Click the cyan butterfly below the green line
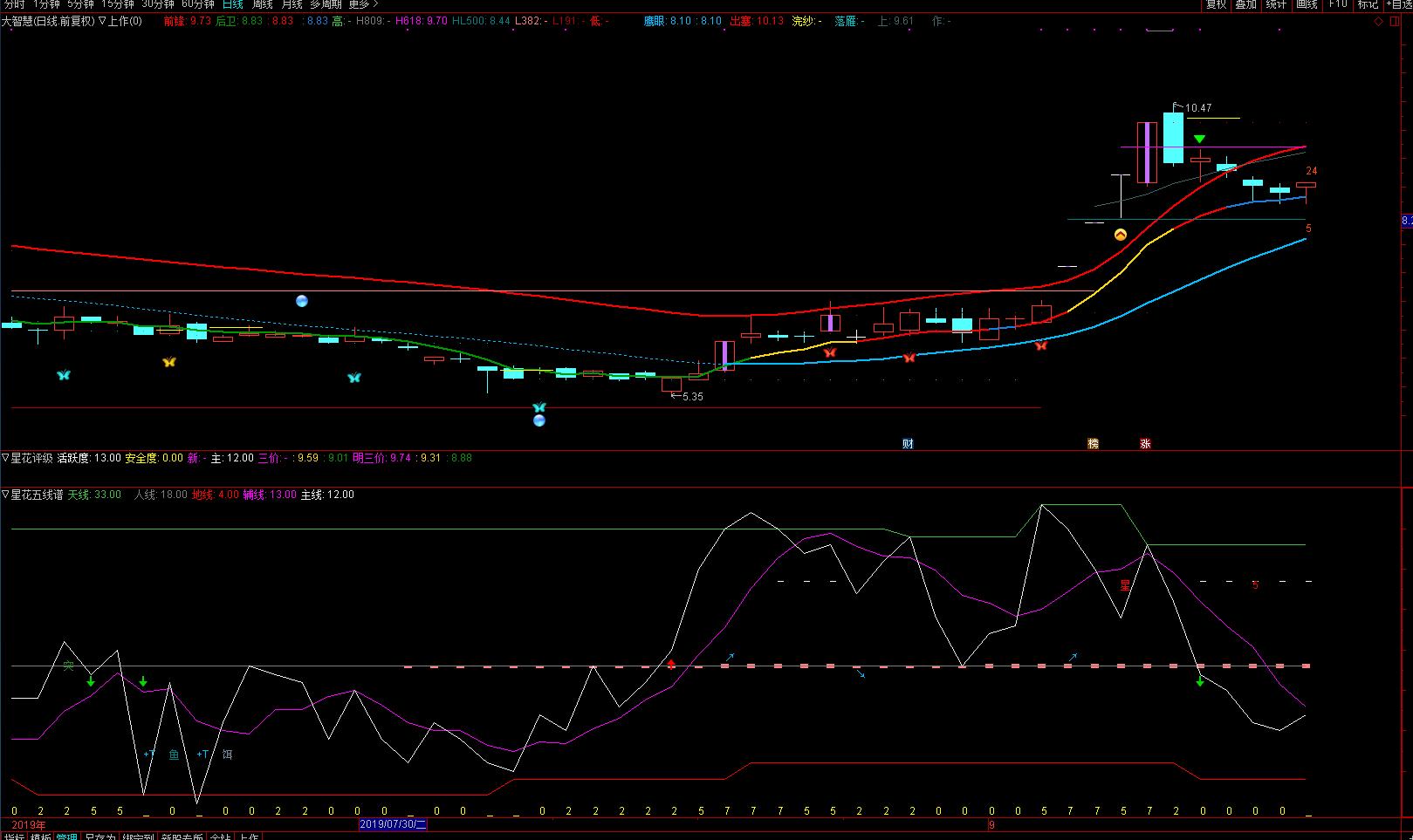 click(353, 378)
